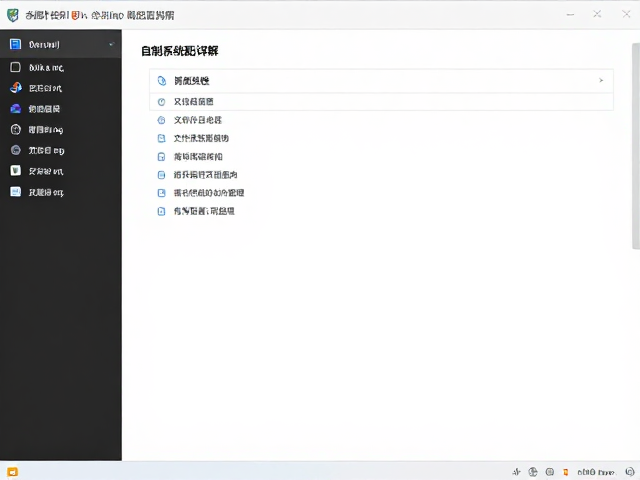Click the document icon of the fourth list row
The image size is (640, 480).
(x=162, y=138)
